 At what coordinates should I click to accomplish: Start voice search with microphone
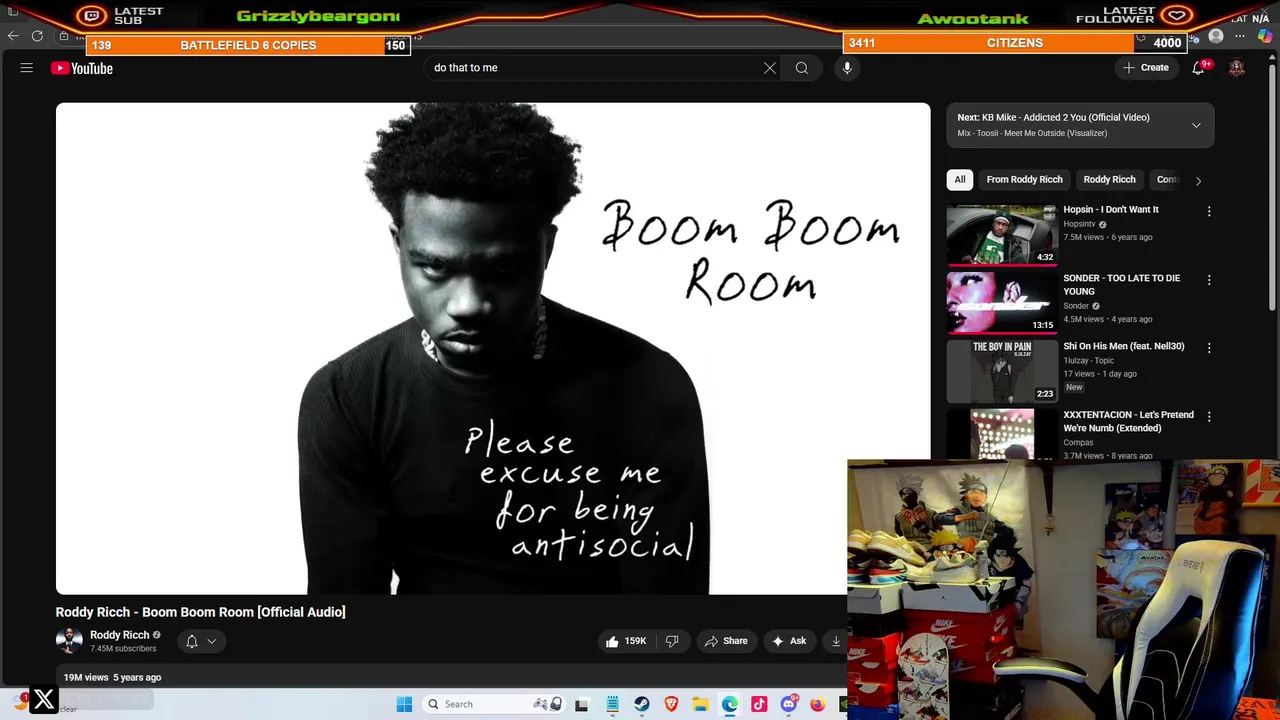tap(847, 68)
